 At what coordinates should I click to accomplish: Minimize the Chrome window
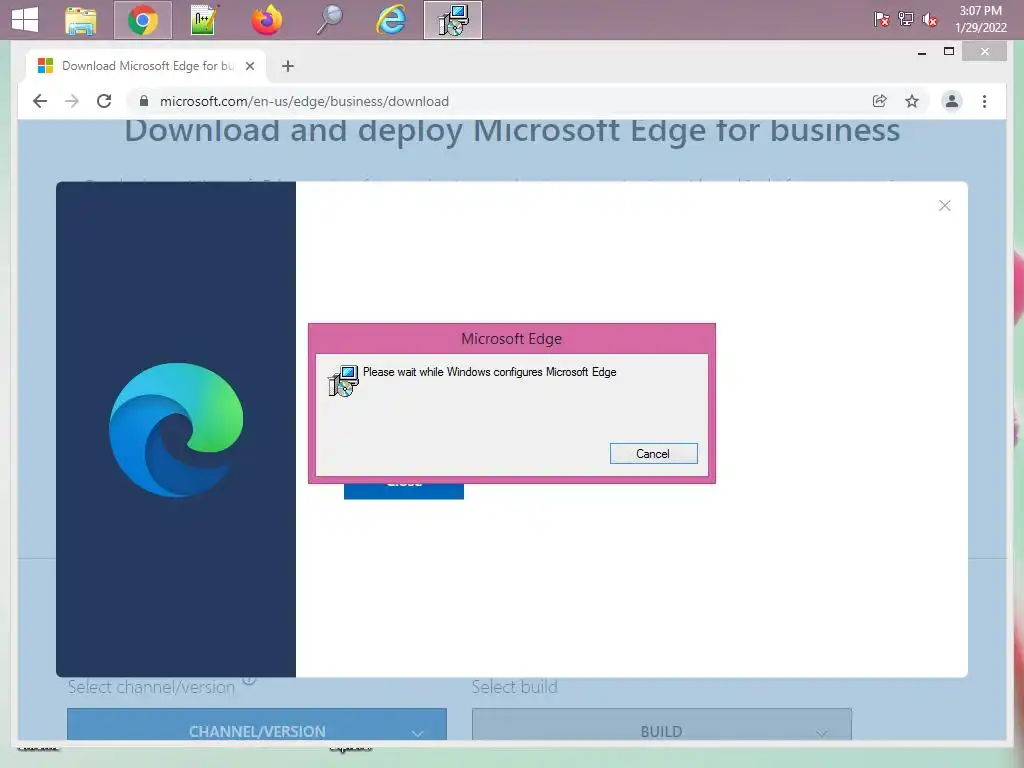pos(921,52)
